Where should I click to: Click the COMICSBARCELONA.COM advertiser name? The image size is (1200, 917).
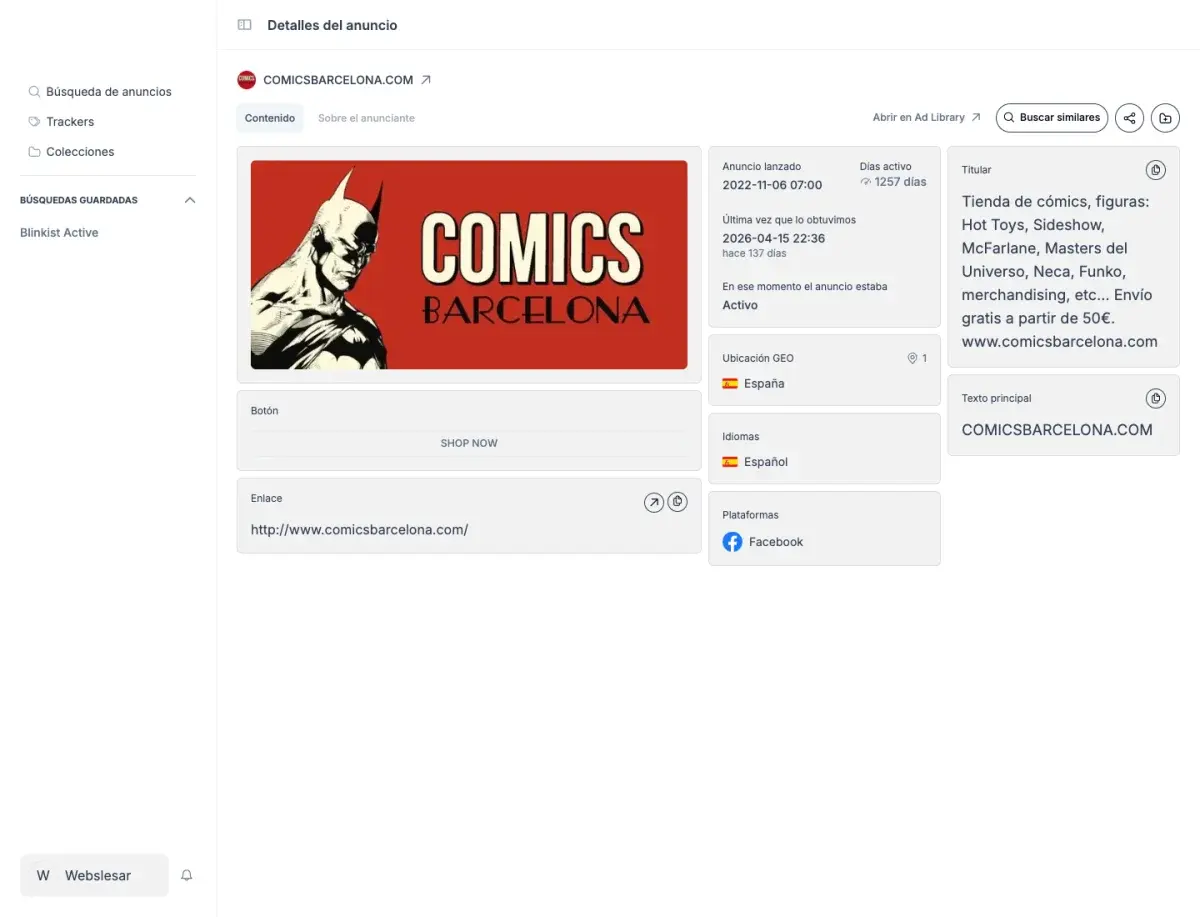point(338,80)
